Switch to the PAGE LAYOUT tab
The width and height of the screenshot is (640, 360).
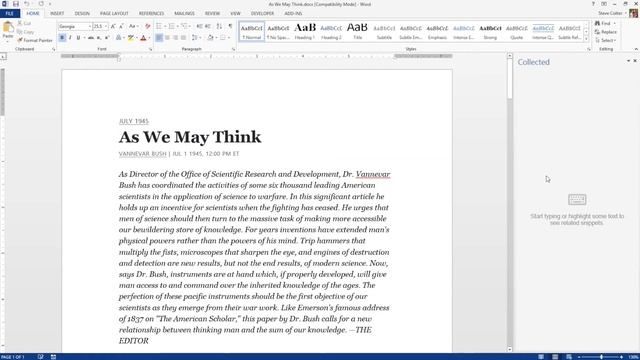point(114,13)
